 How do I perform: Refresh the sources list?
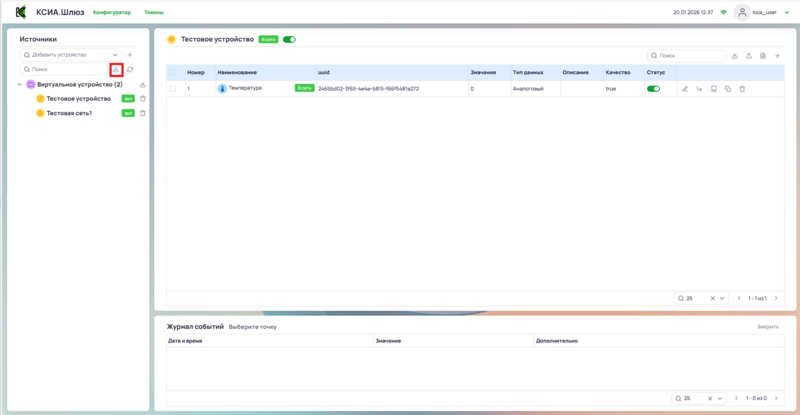(x=130, y=69)
